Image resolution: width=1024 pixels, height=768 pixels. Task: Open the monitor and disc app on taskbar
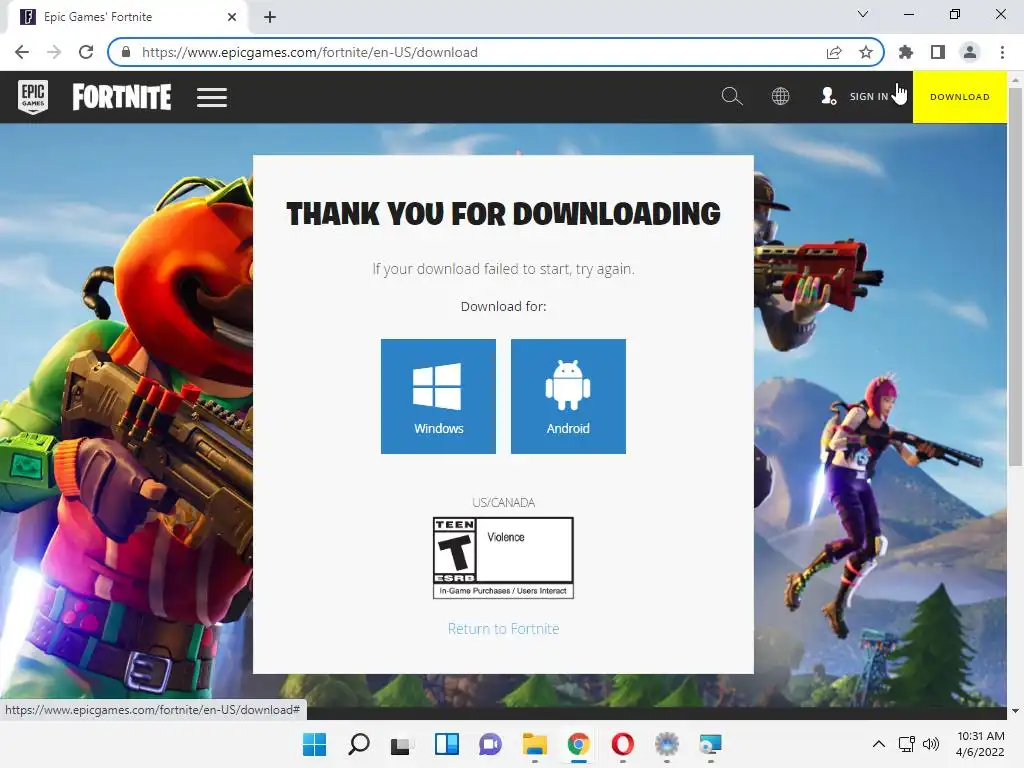coord(711,744)
